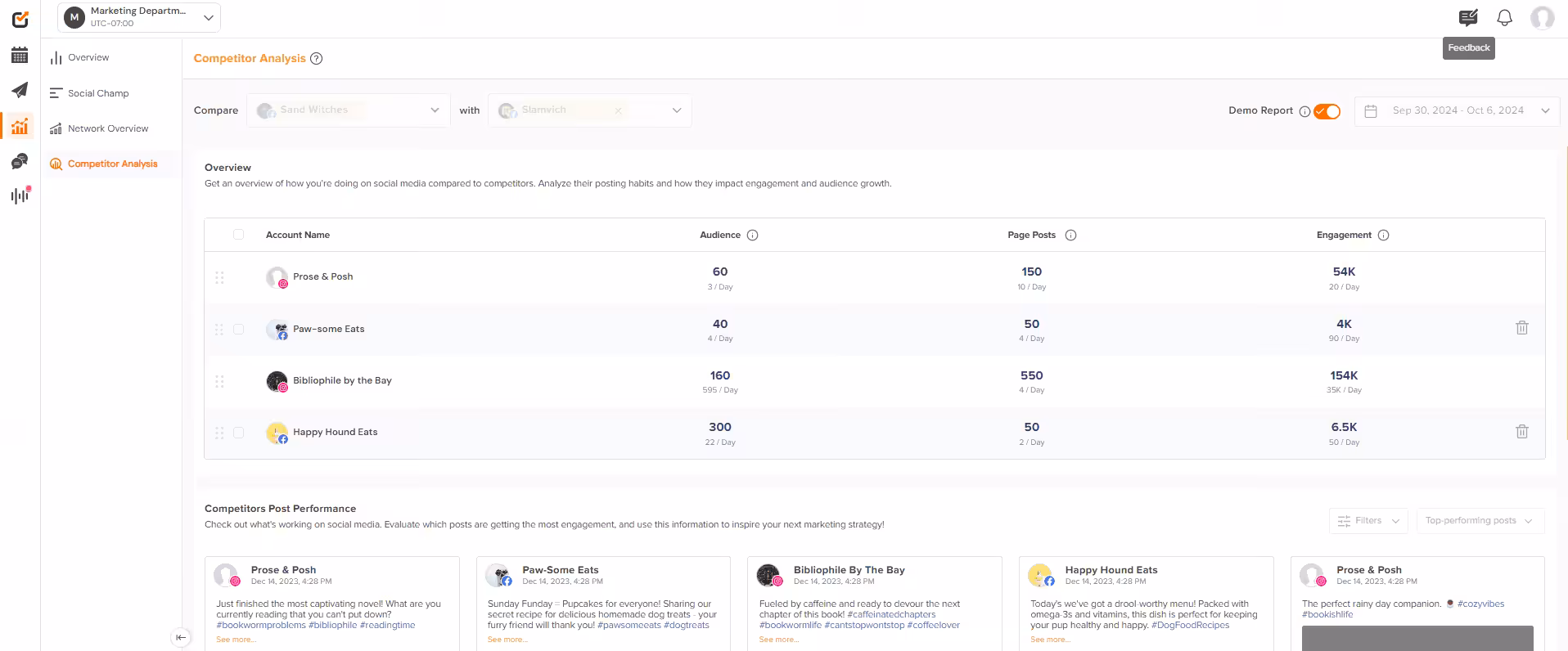Click Happy Hound Eats 300 audience value
The height and width of the screenshot is (651, 1568).
coord(720,428)
